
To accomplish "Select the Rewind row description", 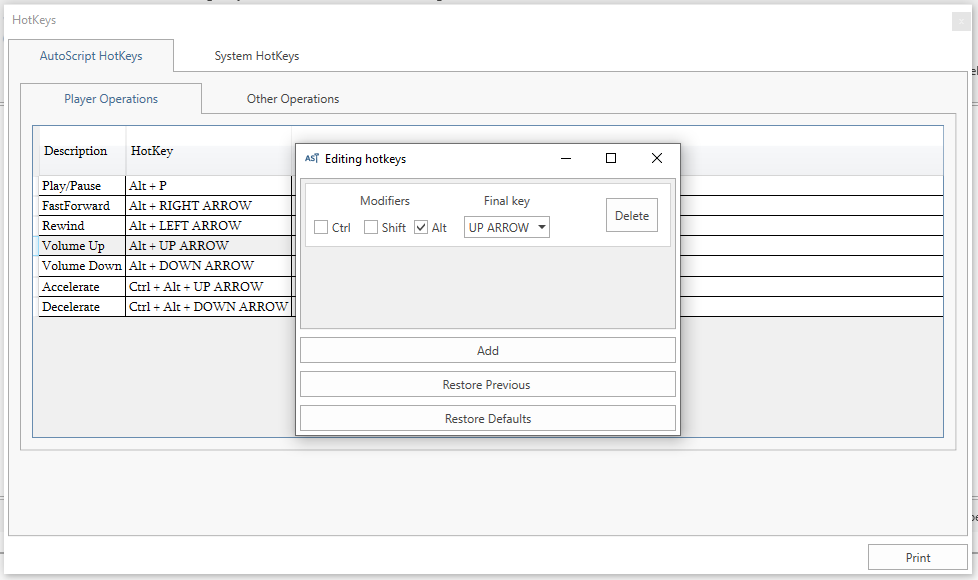I will coord(82,226).
